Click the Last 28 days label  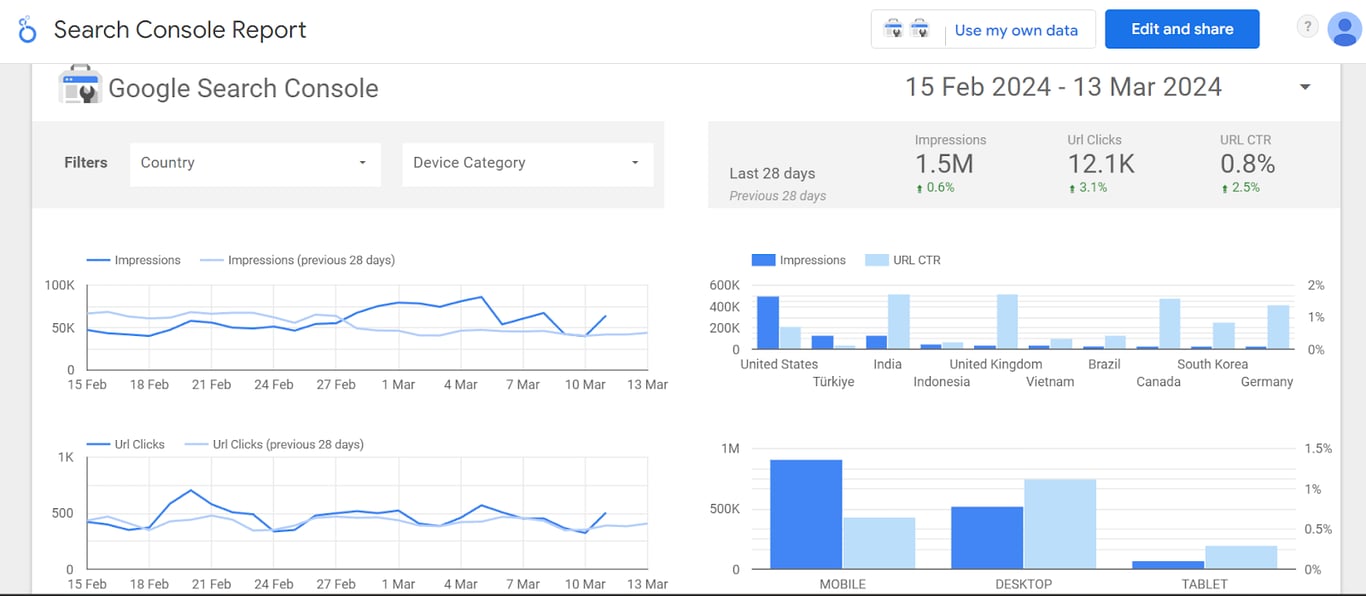772,173
